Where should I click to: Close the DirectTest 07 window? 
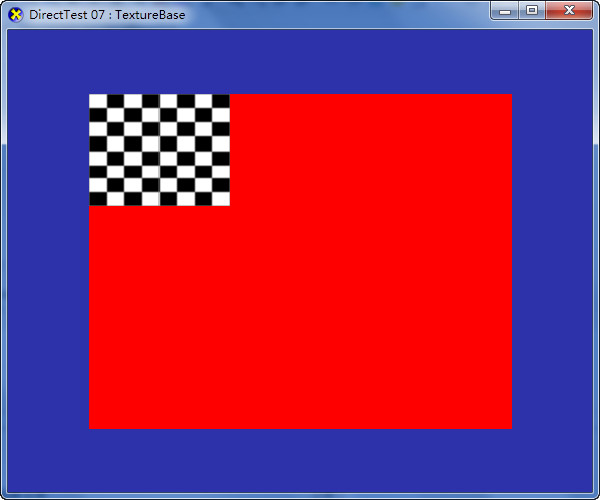click(x=569, y=10)
